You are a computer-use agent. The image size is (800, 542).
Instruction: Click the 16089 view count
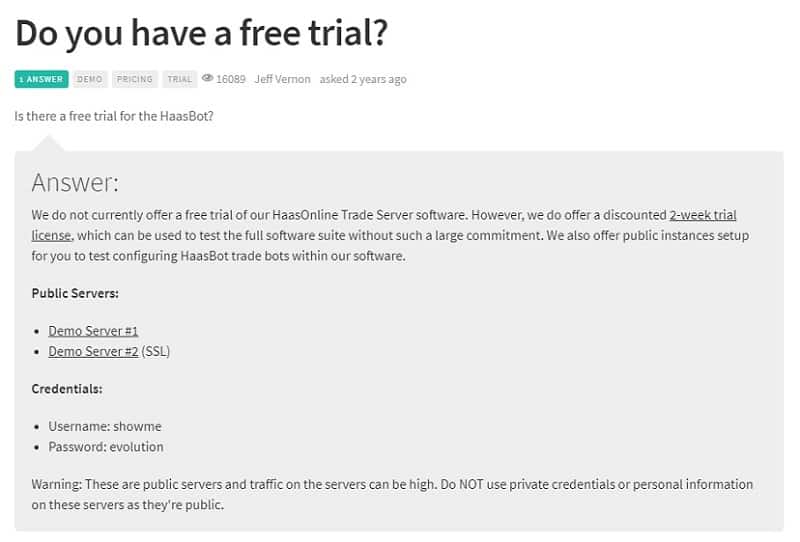[231, 79]
